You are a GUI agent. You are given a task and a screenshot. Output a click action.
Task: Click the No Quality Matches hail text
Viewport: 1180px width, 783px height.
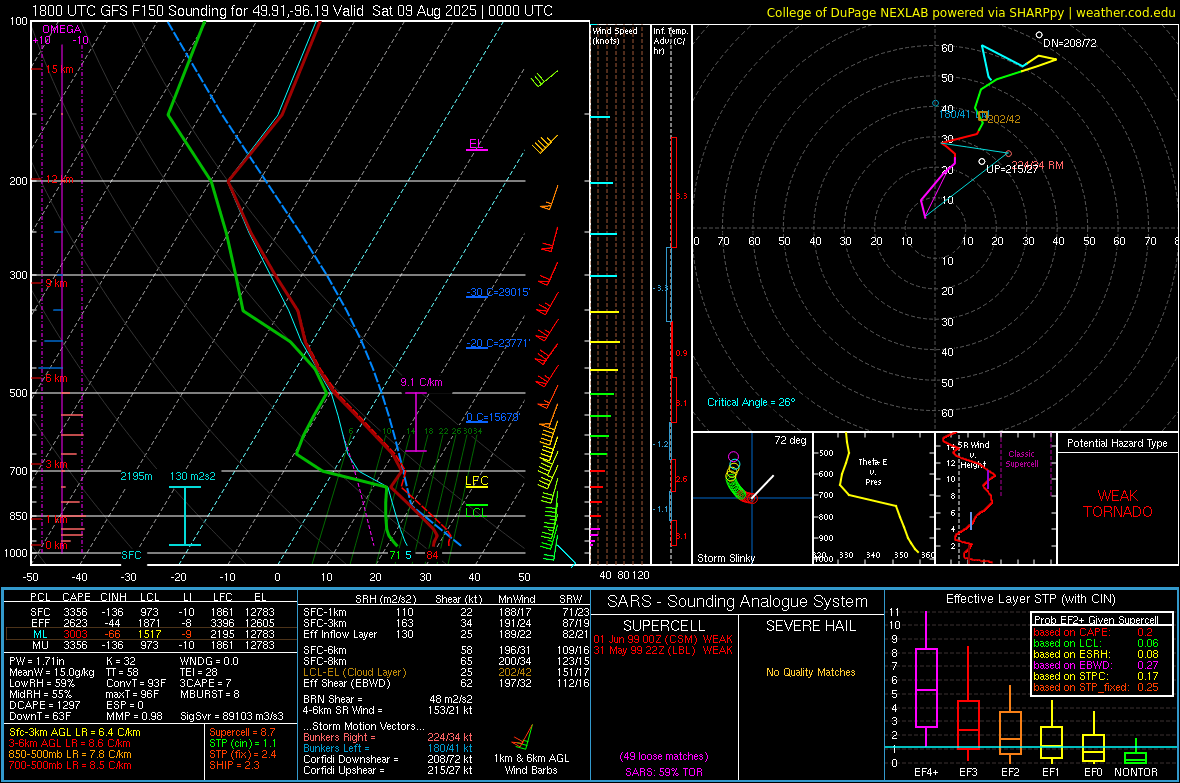point(810,672)
